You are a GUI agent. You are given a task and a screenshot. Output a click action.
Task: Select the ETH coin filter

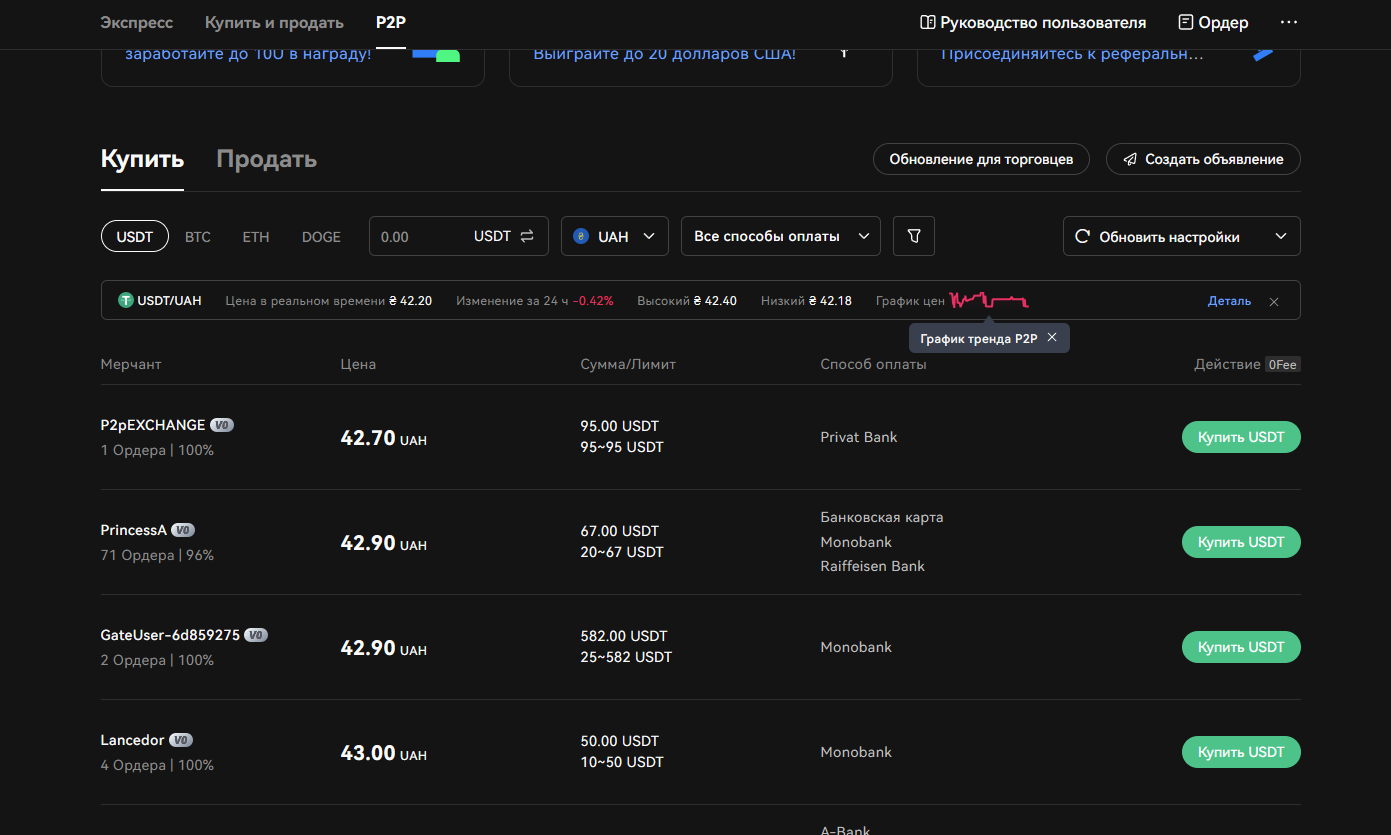tap(256, 237)
